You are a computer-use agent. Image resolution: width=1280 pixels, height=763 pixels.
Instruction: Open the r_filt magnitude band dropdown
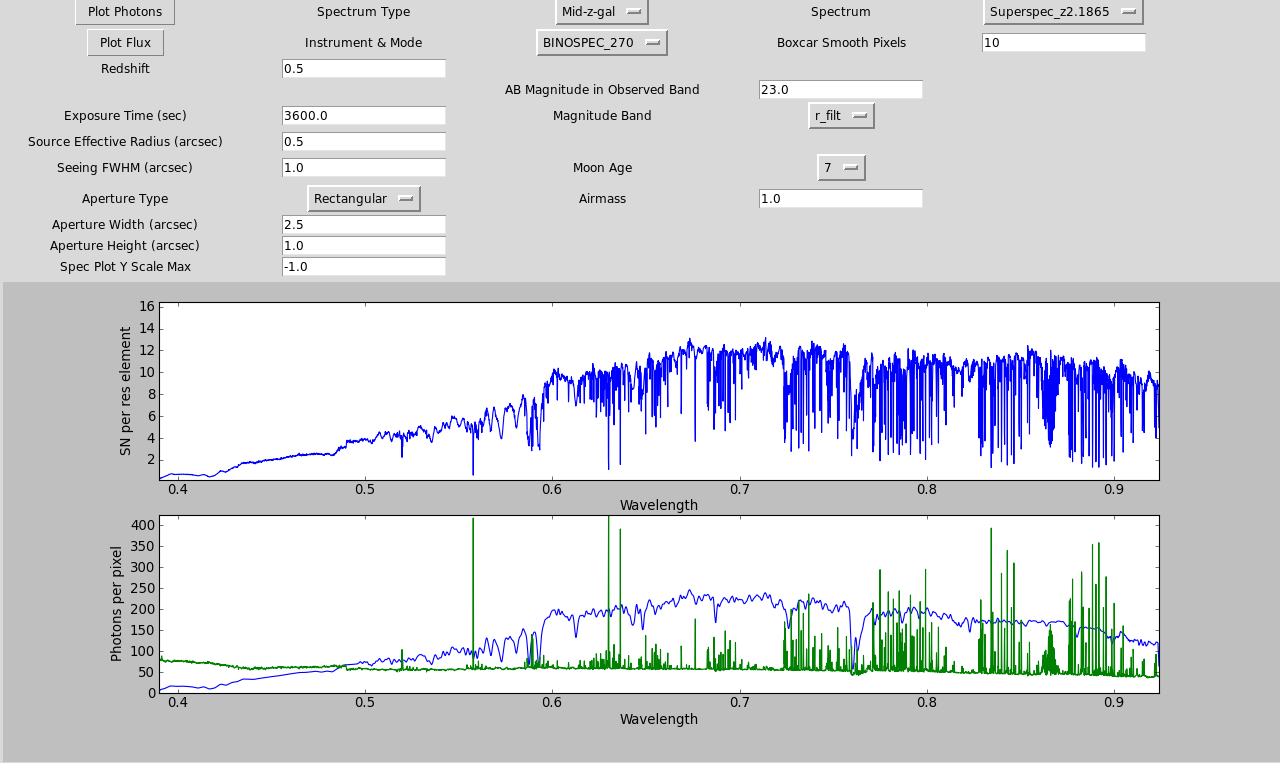coord(840,116)
